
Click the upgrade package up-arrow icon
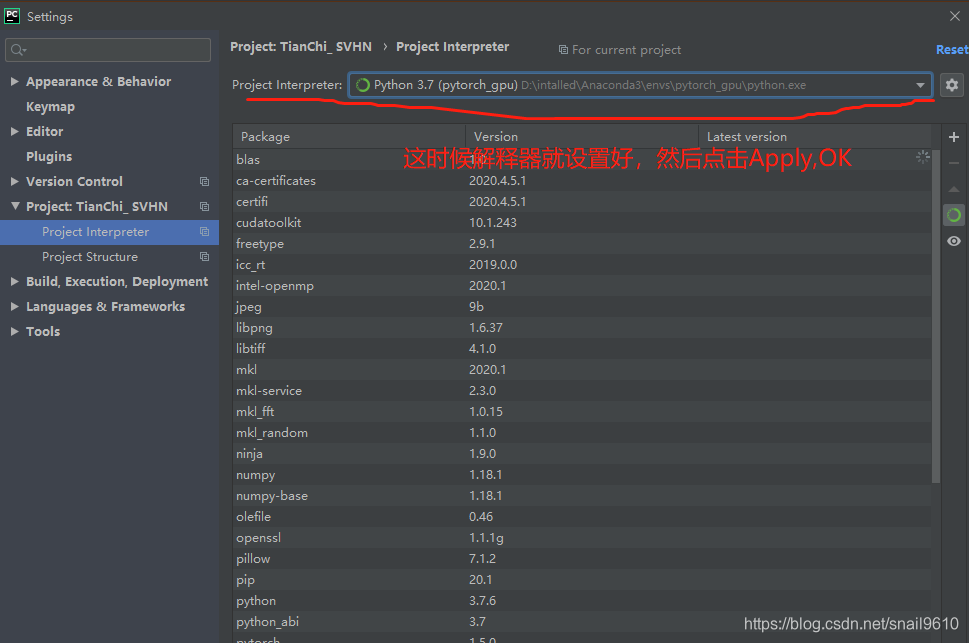(954, 189)
